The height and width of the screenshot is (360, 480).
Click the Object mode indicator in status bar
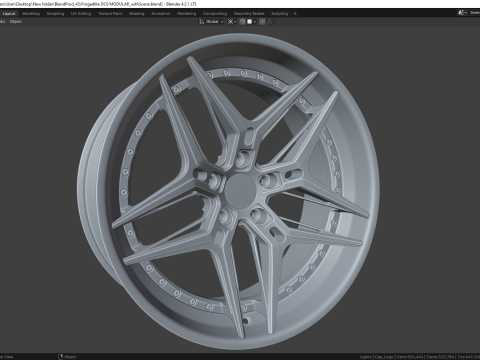67,357
